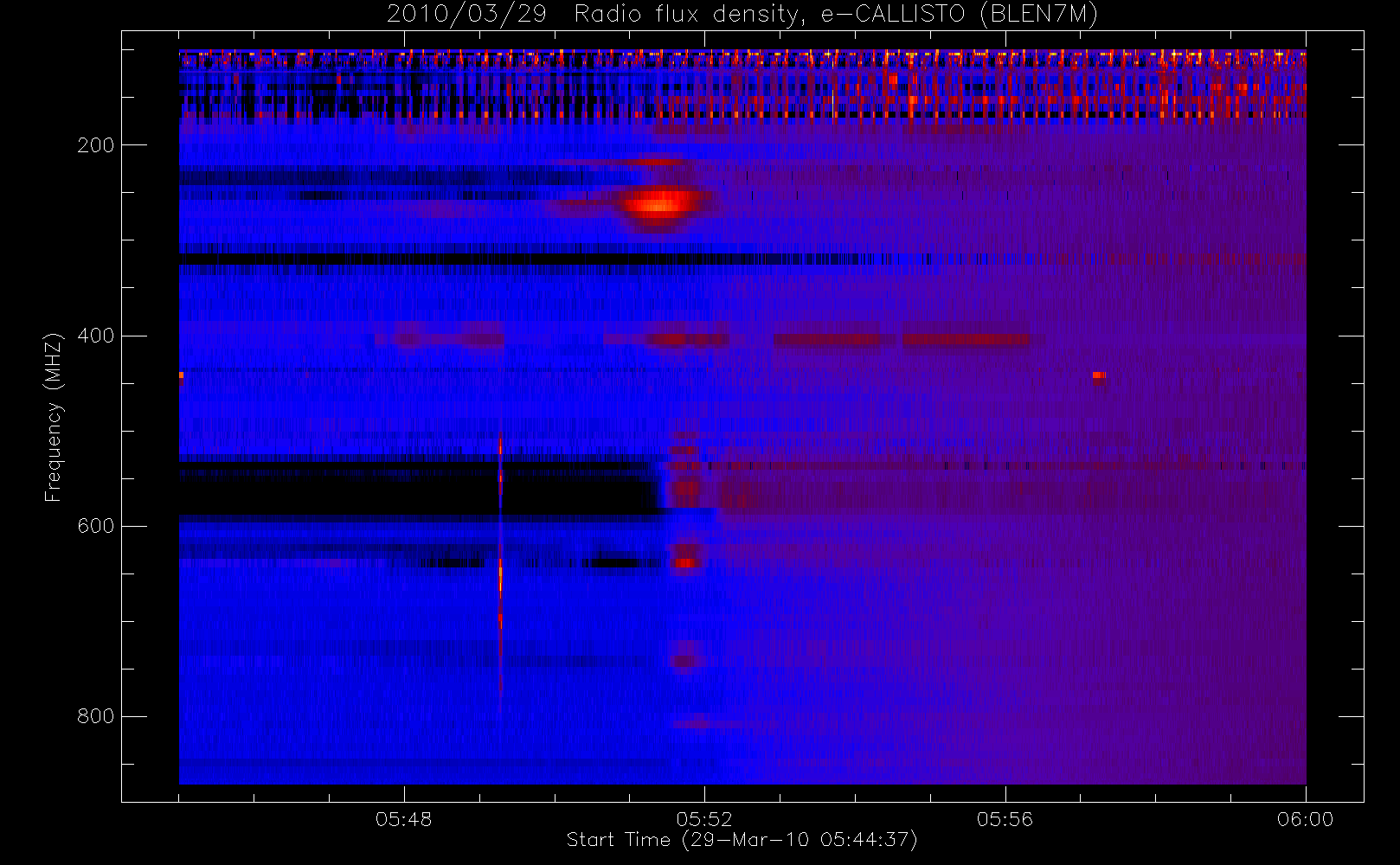
Task: Click the small red spot near 440 MHz at 05:57
Action: click(1098, 375)
